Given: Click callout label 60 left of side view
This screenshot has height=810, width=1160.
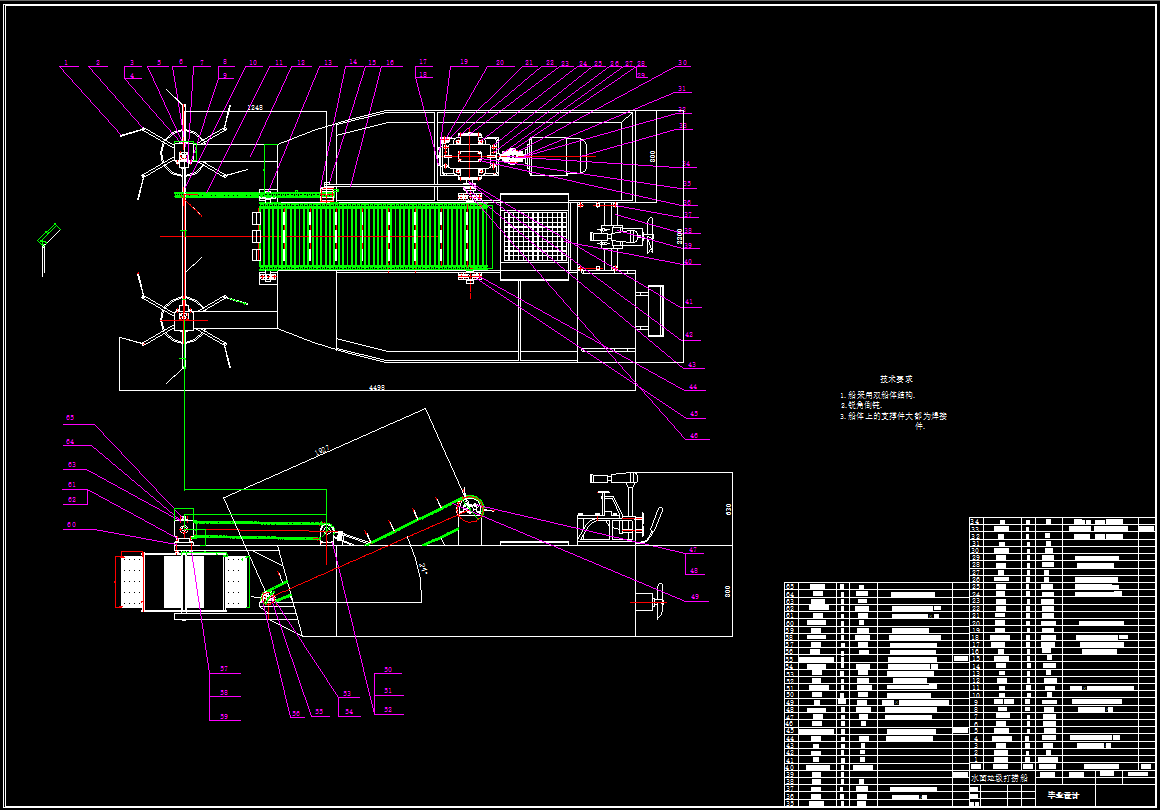Looking at the screenshot, I should 71,525.
